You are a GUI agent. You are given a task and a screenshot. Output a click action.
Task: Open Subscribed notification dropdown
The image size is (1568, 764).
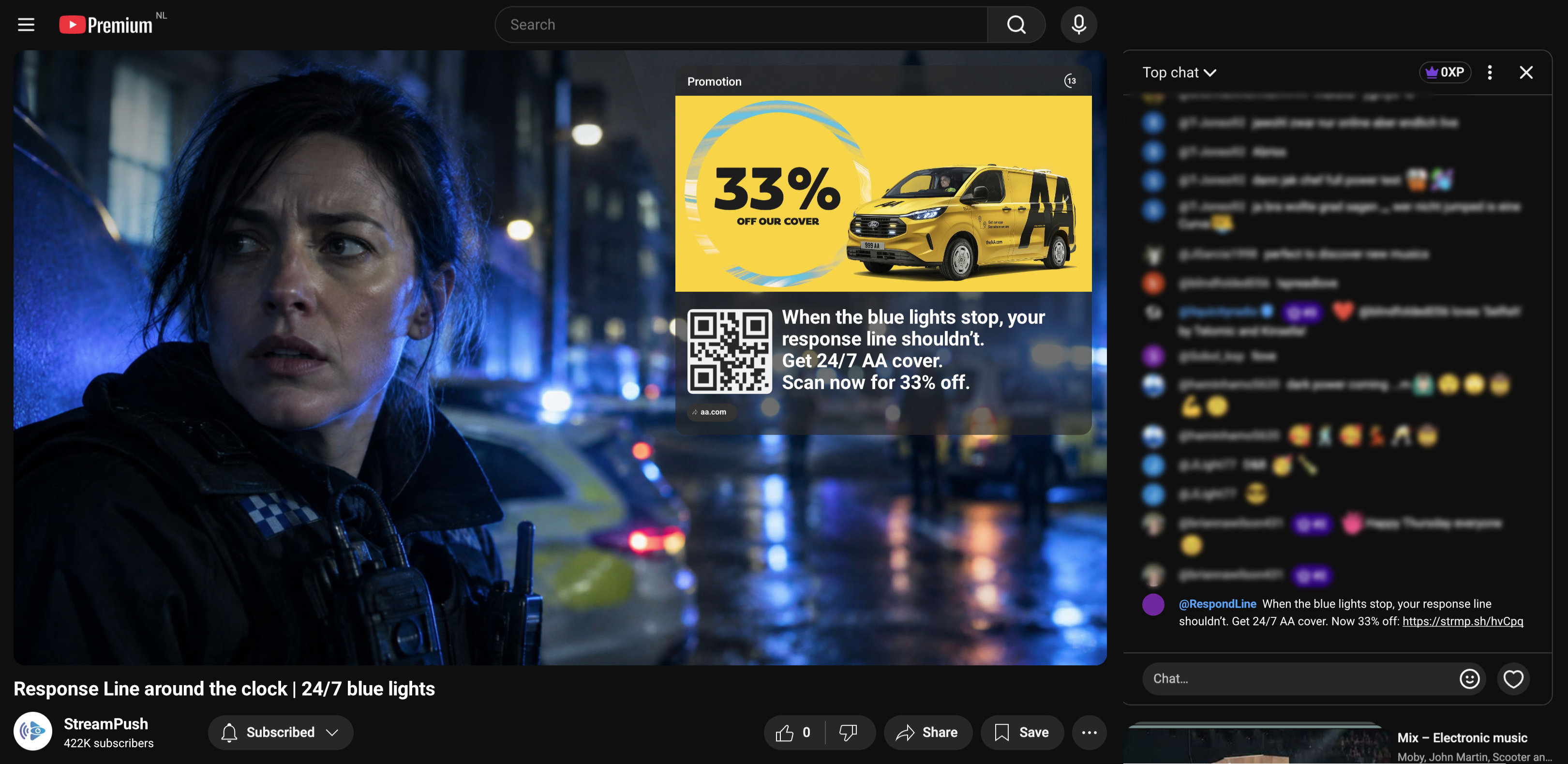pyautogui.click(x=280, y=733)
